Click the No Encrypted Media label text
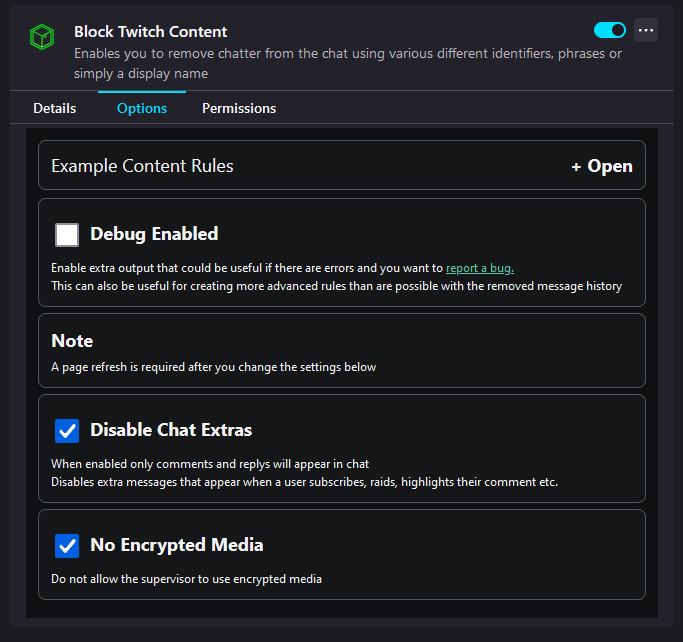The width and height of the screenshot is (683, 642). [177, 545]
